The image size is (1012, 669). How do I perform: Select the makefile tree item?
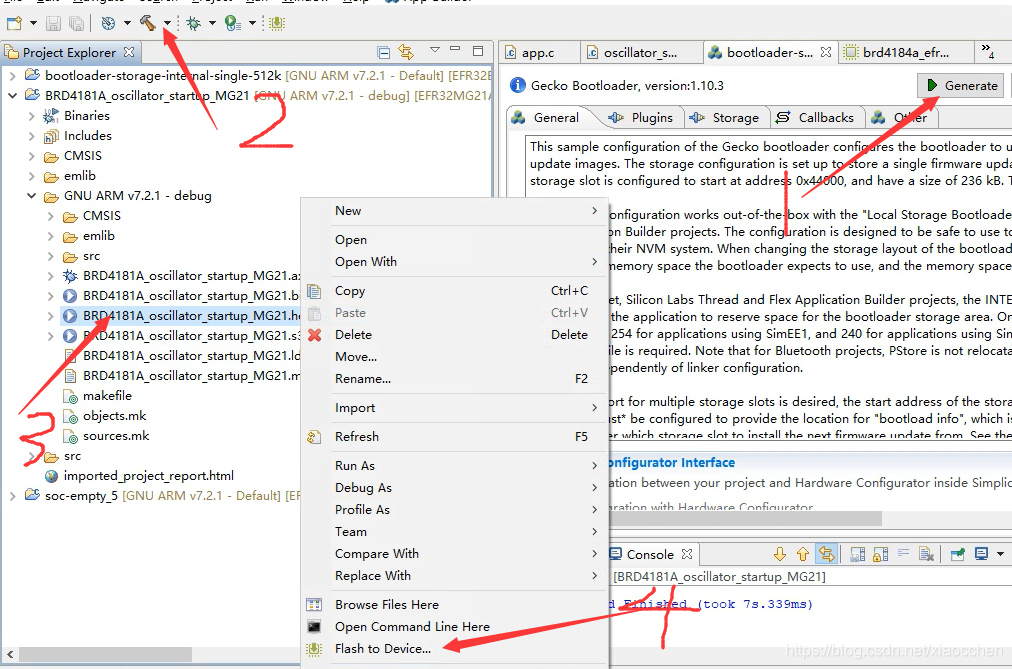click(107, 396)
